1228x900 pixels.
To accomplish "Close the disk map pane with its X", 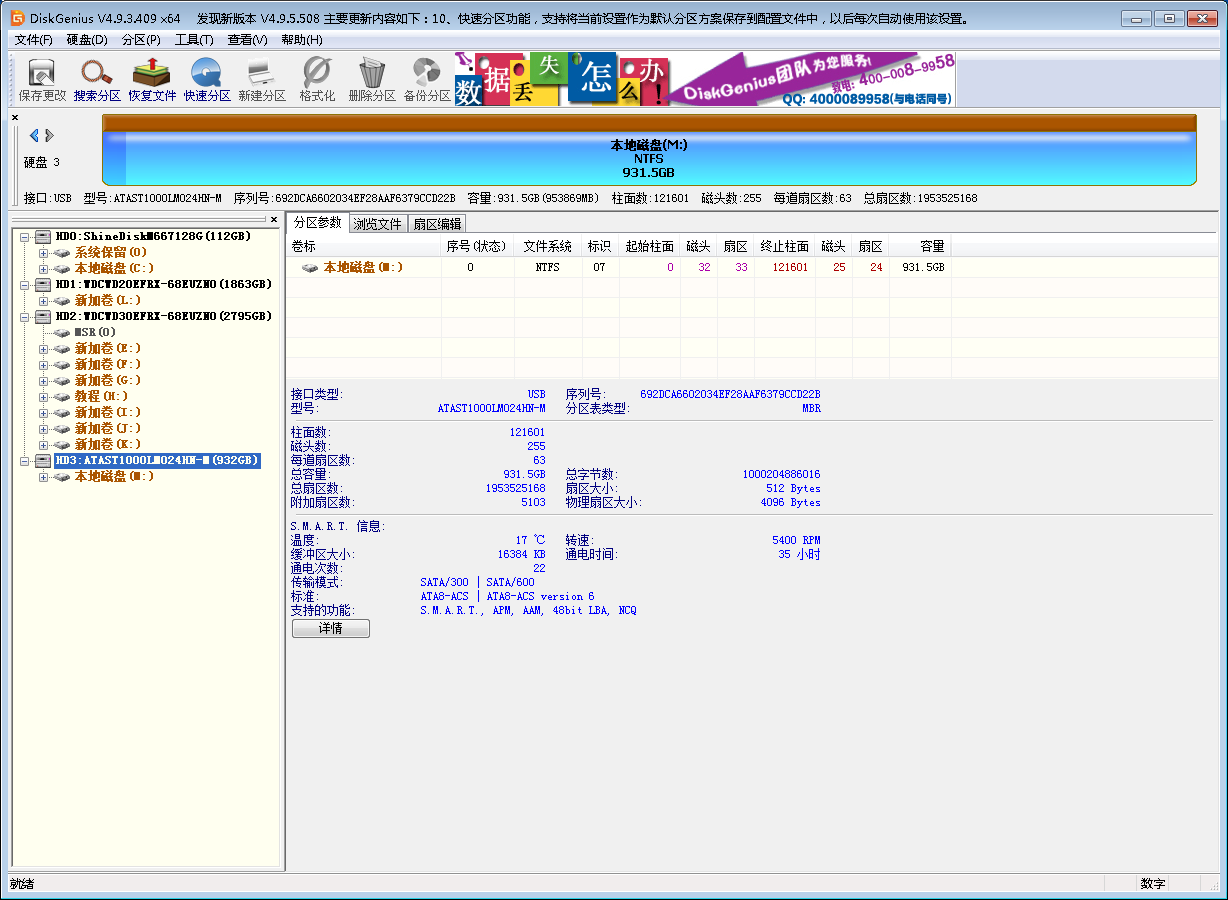I will [15, 118].
